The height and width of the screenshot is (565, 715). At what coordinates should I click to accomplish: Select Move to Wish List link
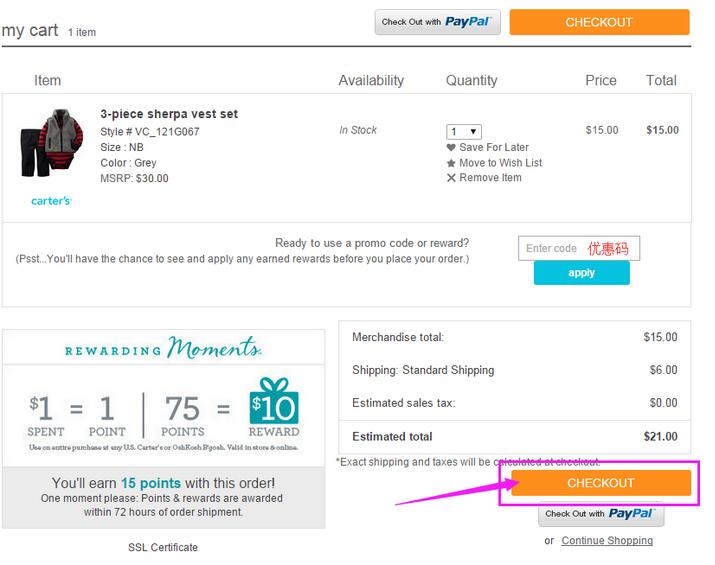500,163
